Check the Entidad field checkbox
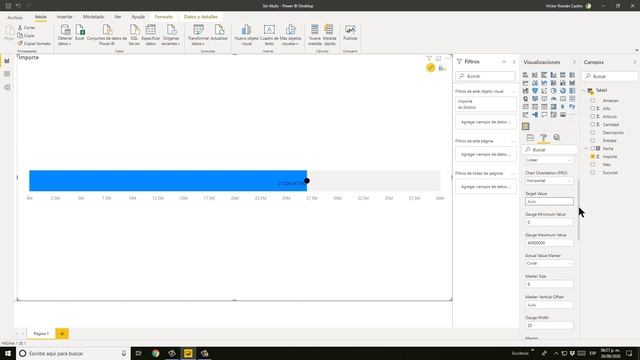 pos(593,140)
